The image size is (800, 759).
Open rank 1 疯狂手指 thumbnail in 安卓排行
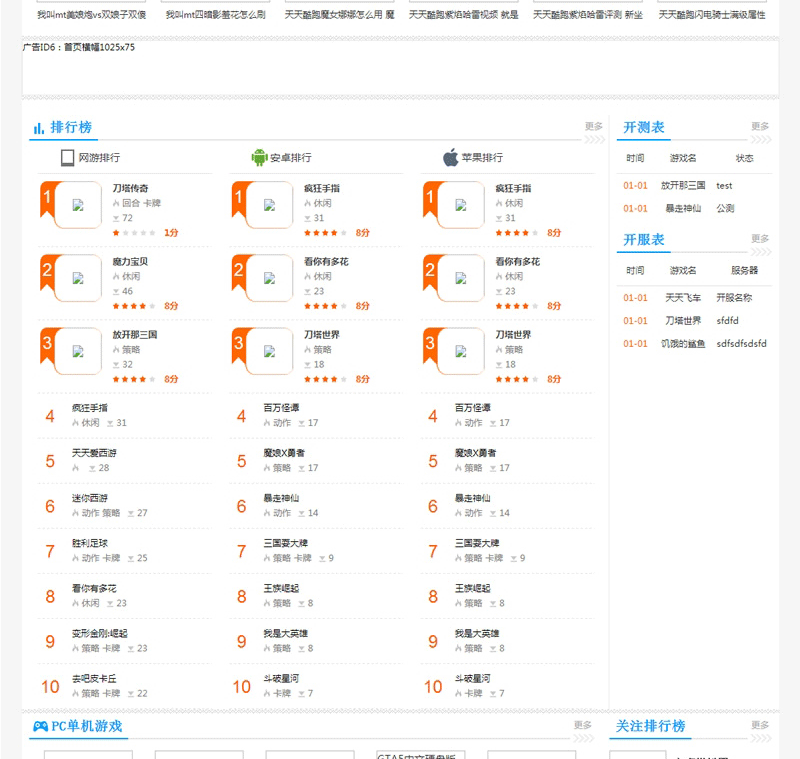[x=269, y=205]
